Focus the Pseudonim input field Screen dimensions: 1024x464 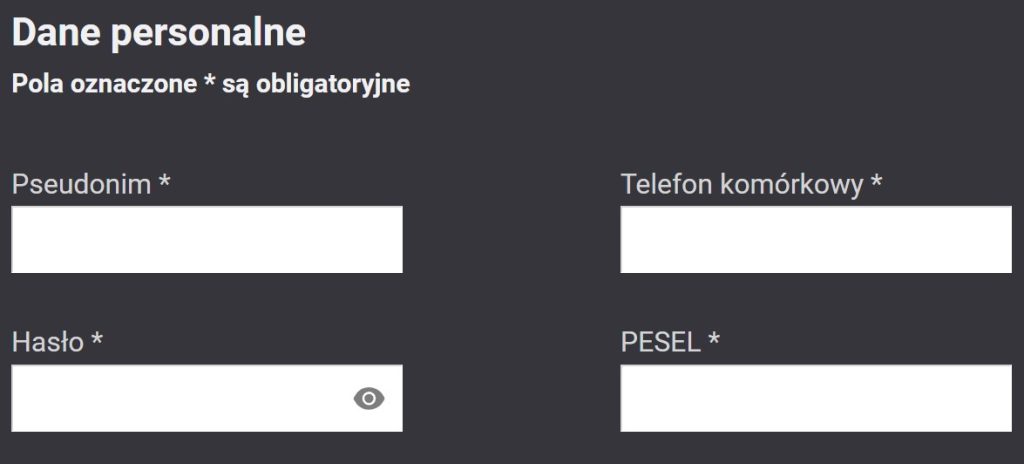[206, 240]
